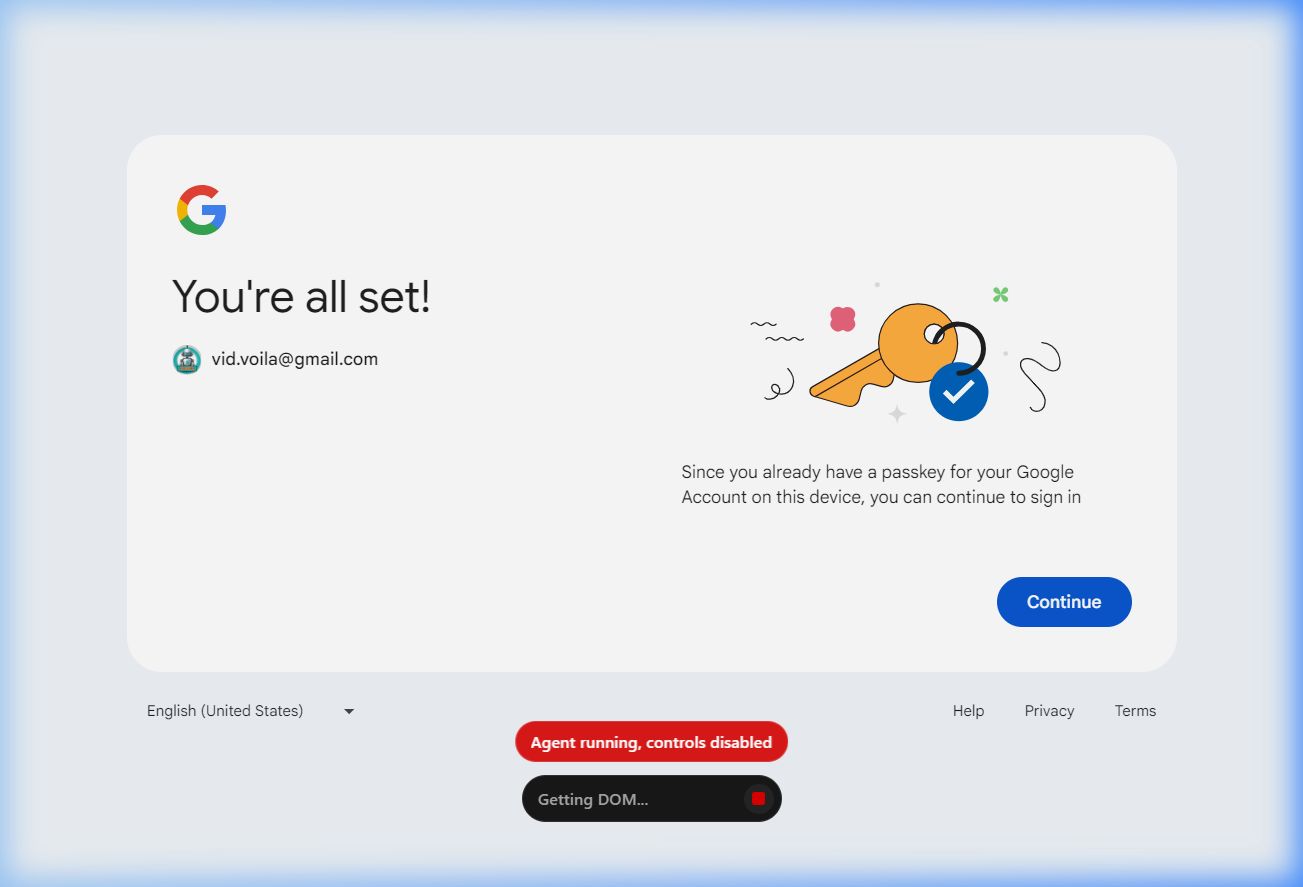
Task: Click the passkey description paragraph
Action: pyautogui.click(x=881, y=484)
